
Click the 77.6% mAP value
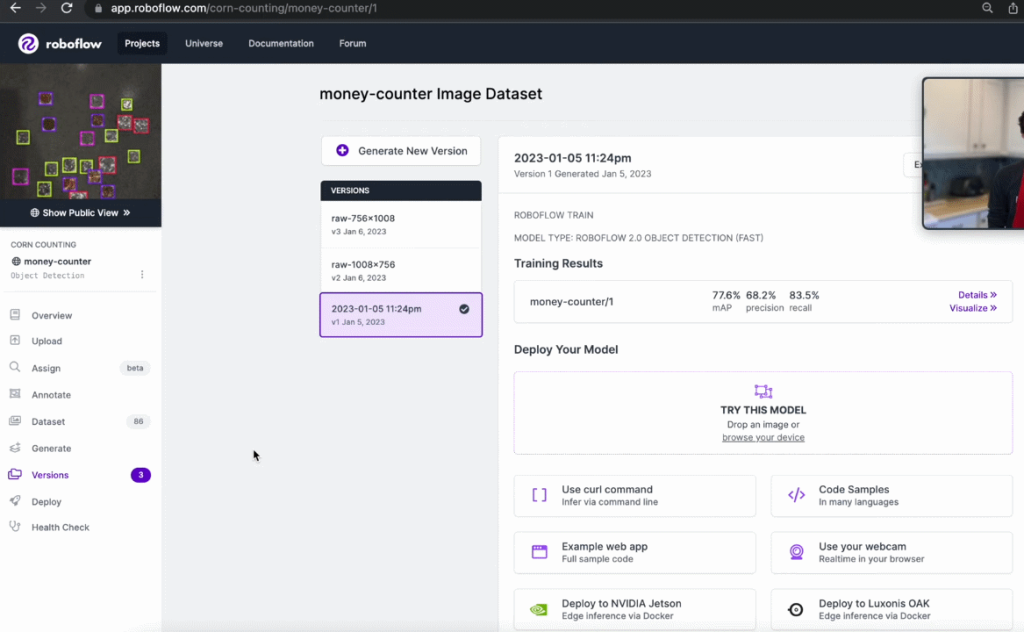(x=726, y=295)
